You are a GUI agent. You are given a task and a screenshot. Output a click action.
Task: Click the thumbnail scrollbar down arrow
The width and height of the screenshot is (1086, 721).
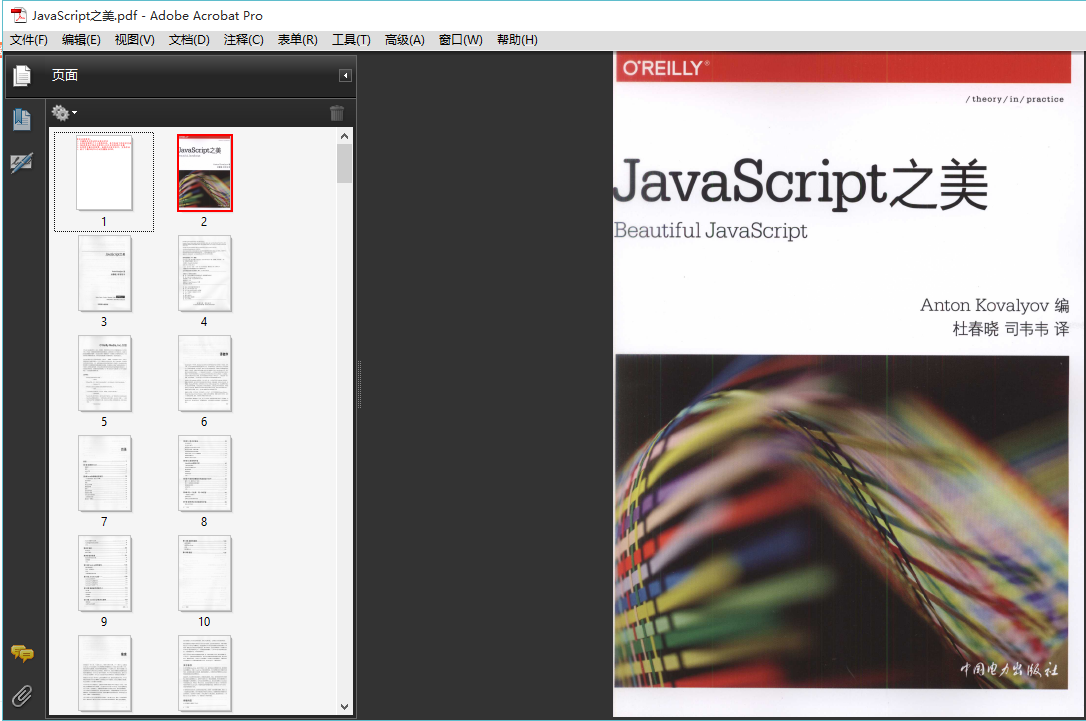[344, 706]
